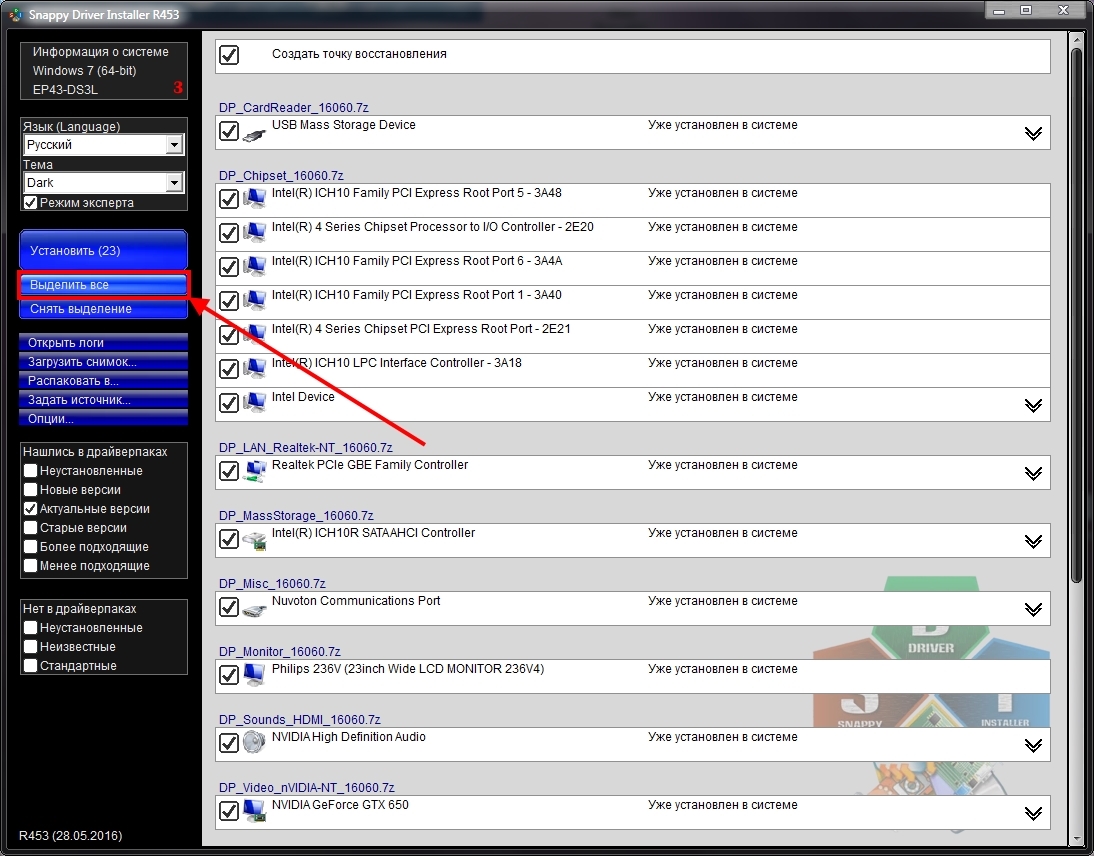Click the 'R453 (28.05.2016)' version text

coord(70,836)
